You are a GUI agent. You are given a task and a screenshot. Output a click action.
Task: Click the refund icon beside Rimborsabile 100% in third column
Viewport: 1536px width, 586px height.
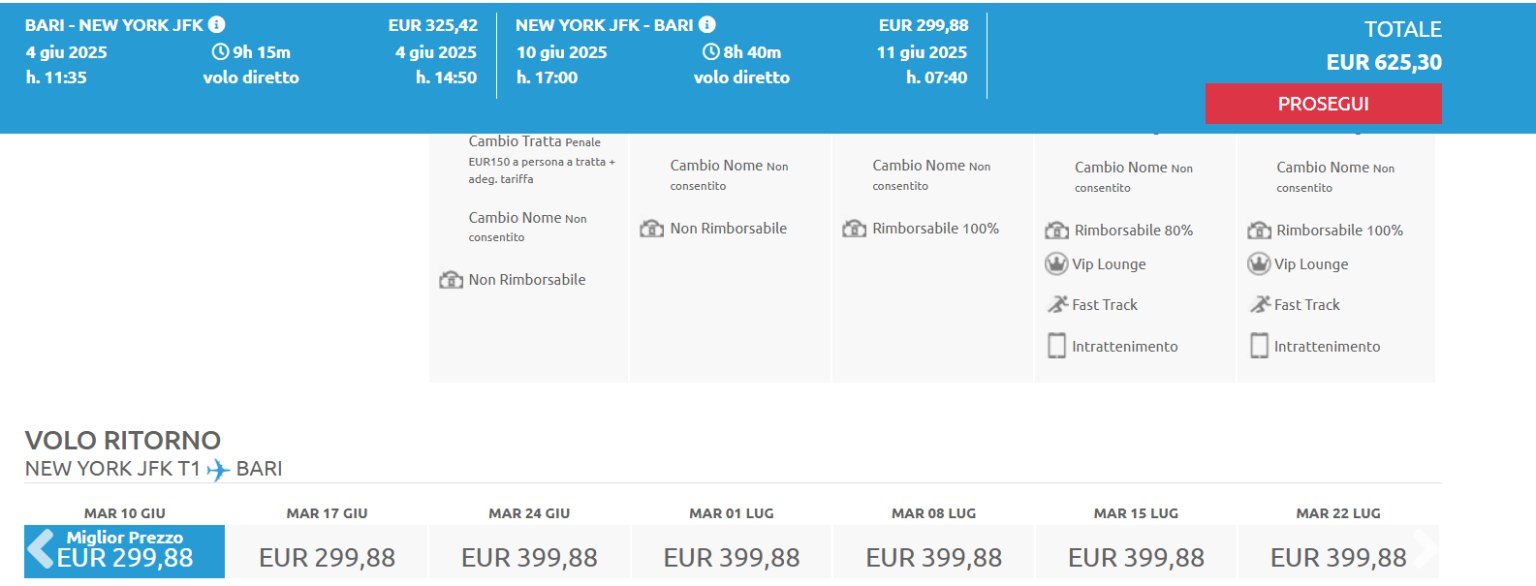coord(854,229)
